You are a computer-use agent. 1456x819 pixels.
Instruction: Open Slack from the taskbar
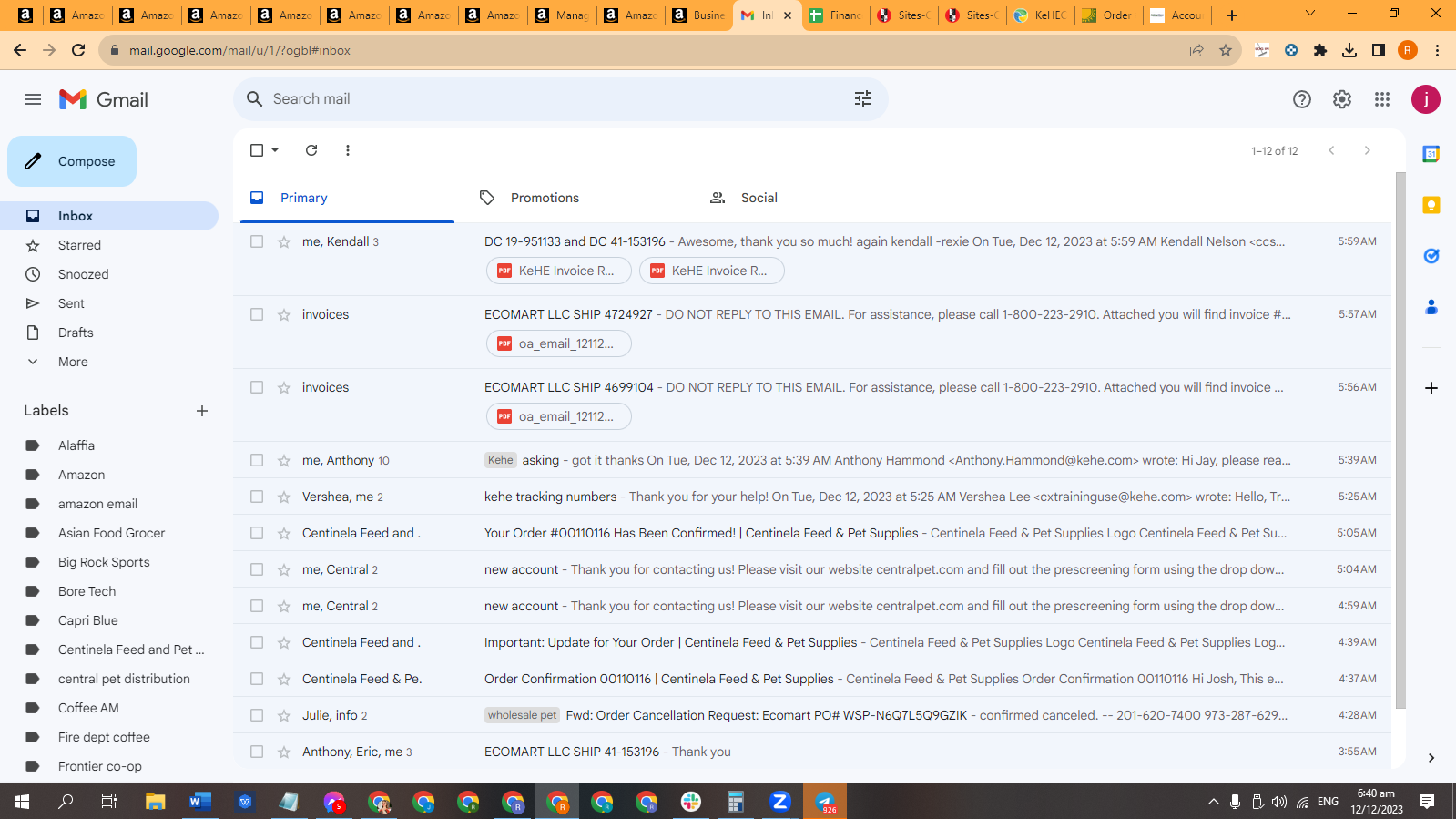click(x=691, y=802)
